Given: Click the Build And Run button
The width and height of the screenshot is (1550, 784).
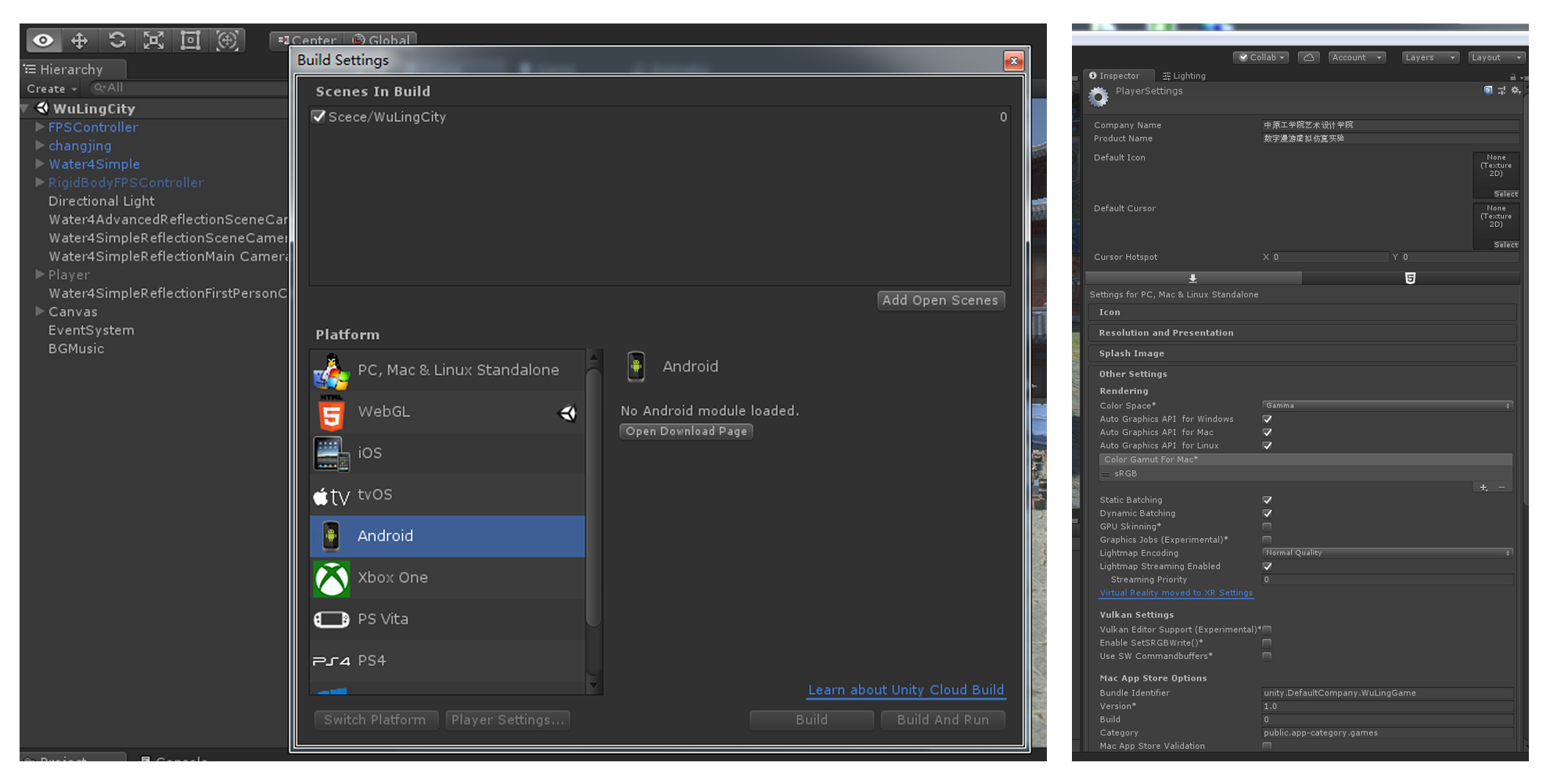Looking at the screenshot, I should pos(943,720).
